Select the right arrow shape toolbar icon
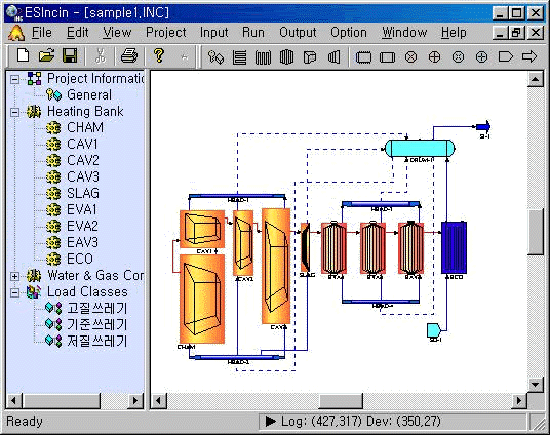The image size is (550, 435). pyautogui.click(x=529, y=56)
